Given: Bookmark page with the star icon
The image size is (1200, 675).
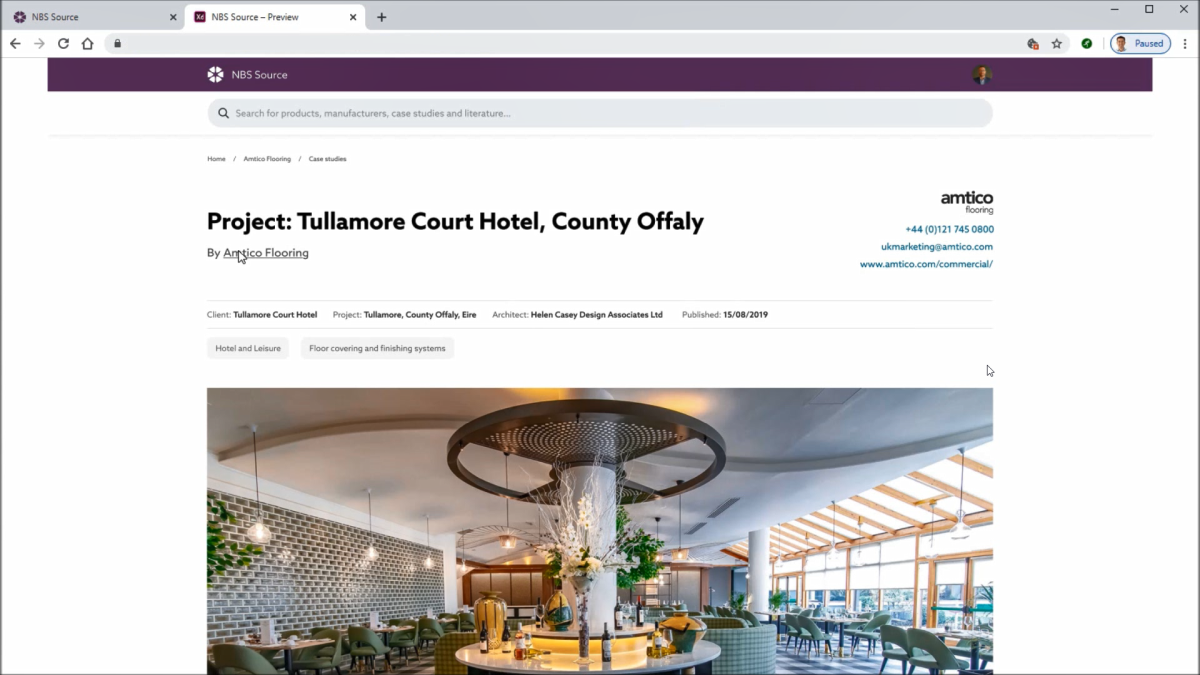Looking at the screenshot, I should point(1057,44).
